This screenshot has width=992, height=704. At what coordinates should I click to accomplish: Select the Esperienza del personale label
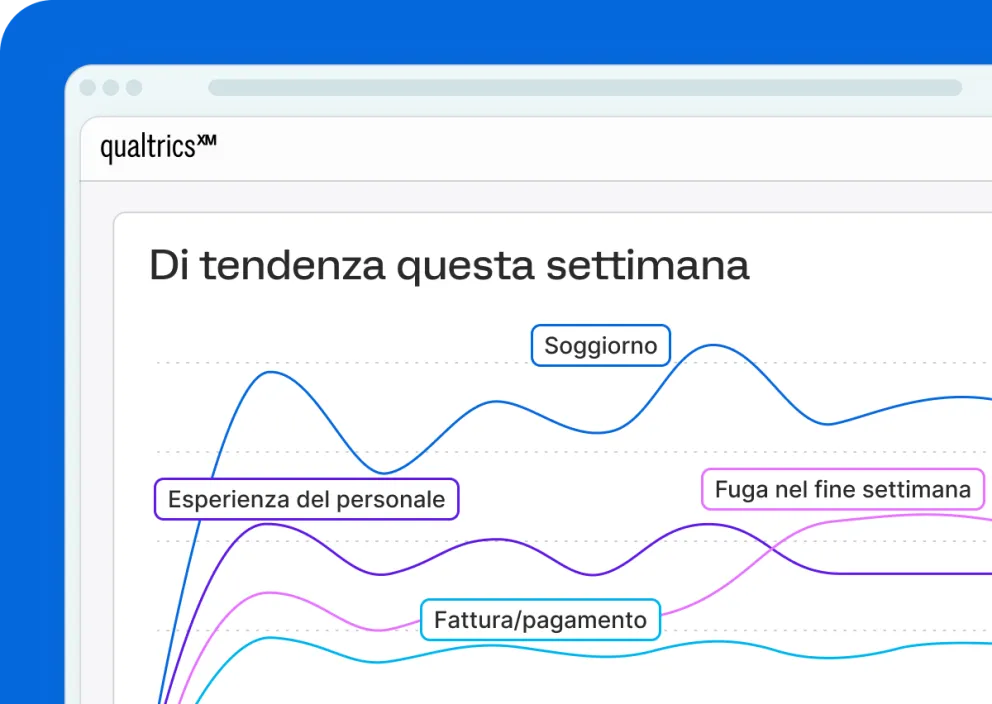click(x=306, y=499)
